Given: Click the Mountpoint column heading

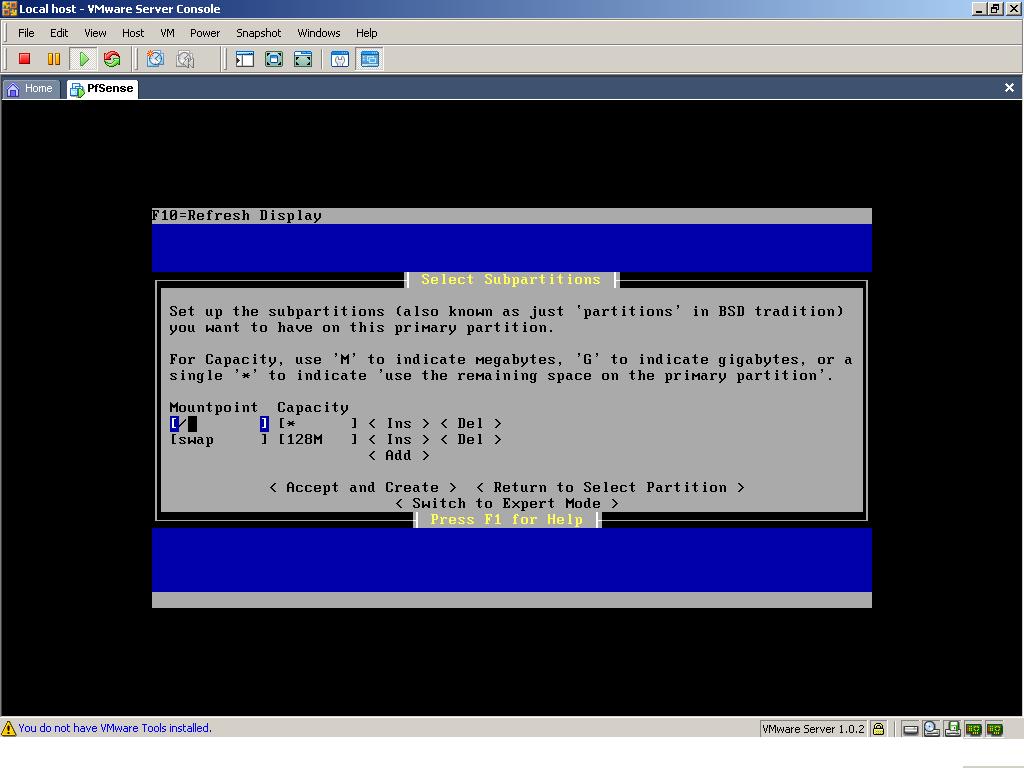Looking at the screenshot, I should click(214, 408).
